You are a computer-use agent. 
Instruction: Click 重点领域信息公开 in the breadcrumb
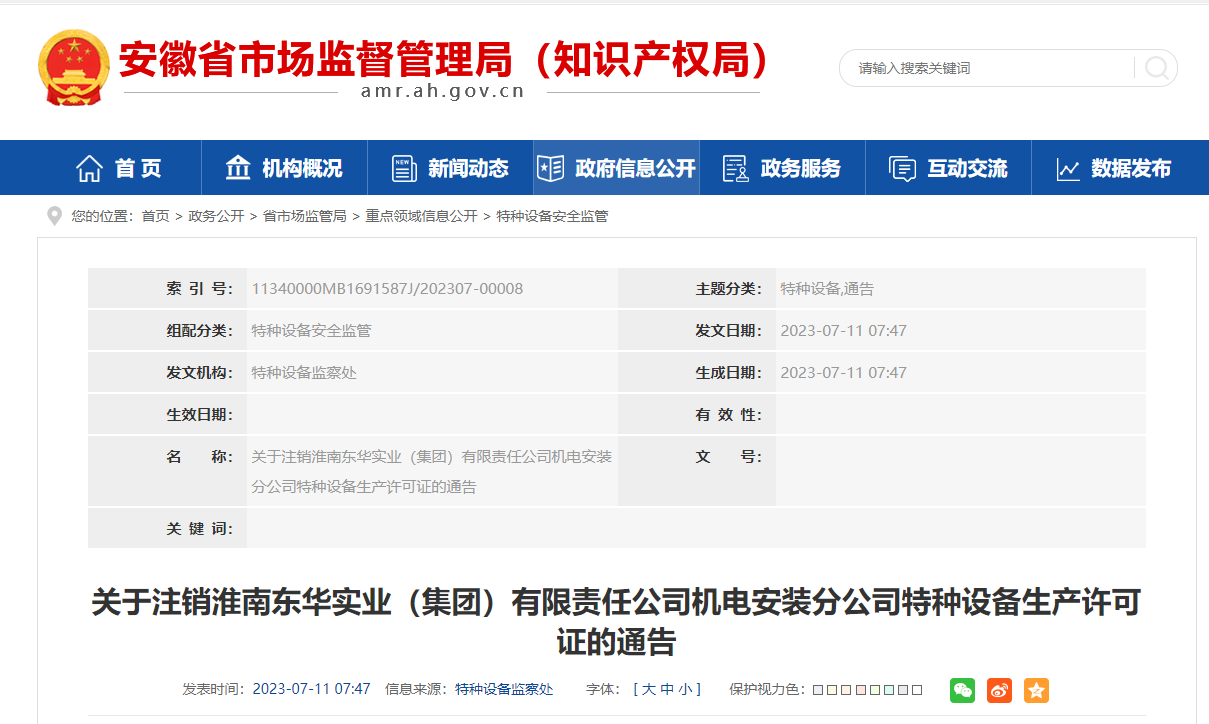421,216
